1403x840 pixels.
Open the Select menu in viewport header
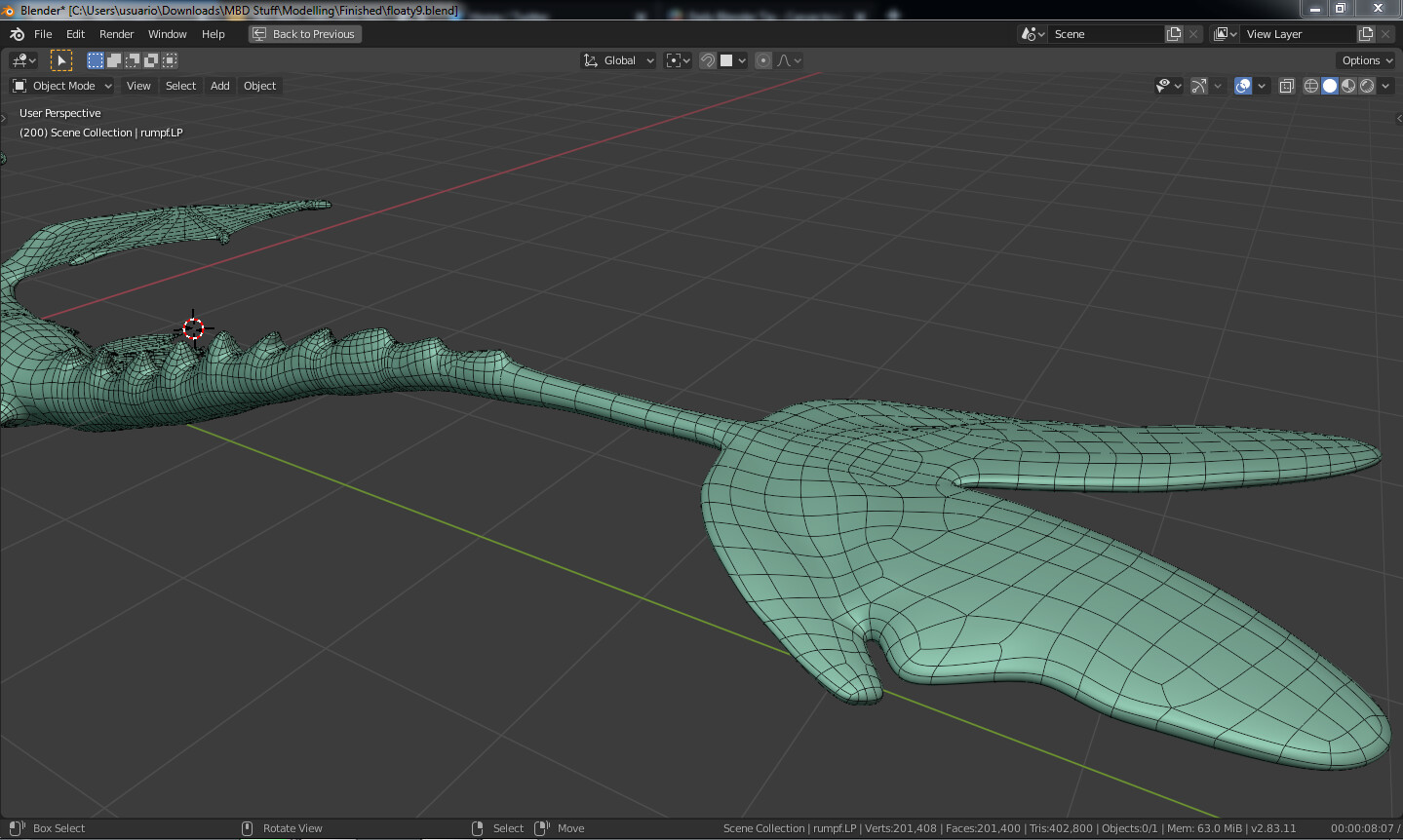coord(180,86)
